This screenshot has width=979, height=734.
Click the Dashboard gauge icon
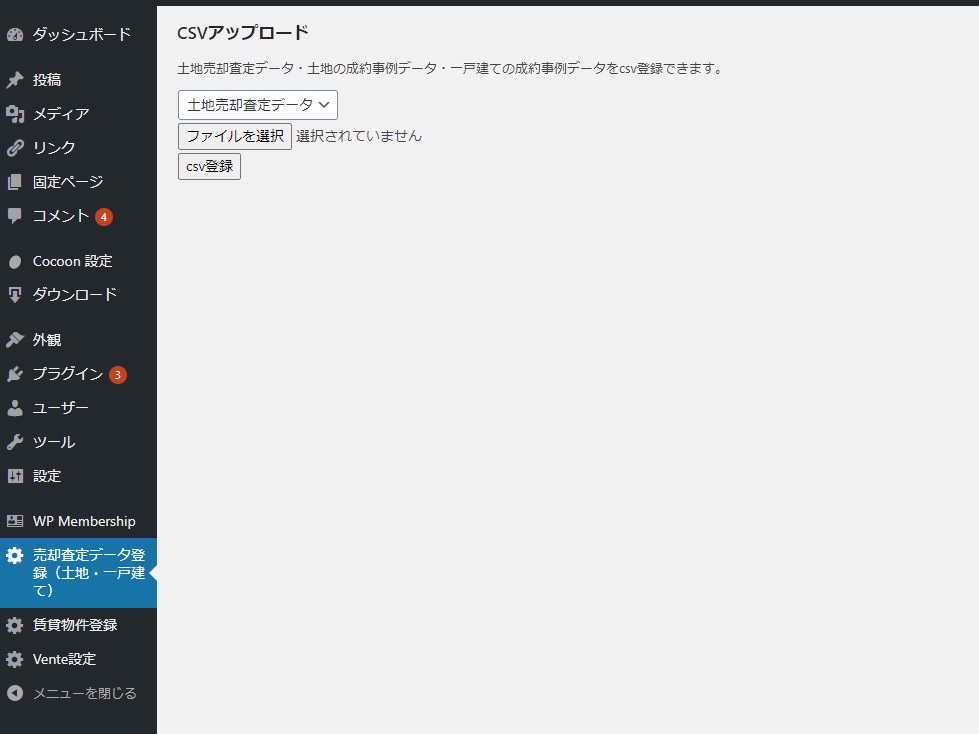tap(15, 34)
